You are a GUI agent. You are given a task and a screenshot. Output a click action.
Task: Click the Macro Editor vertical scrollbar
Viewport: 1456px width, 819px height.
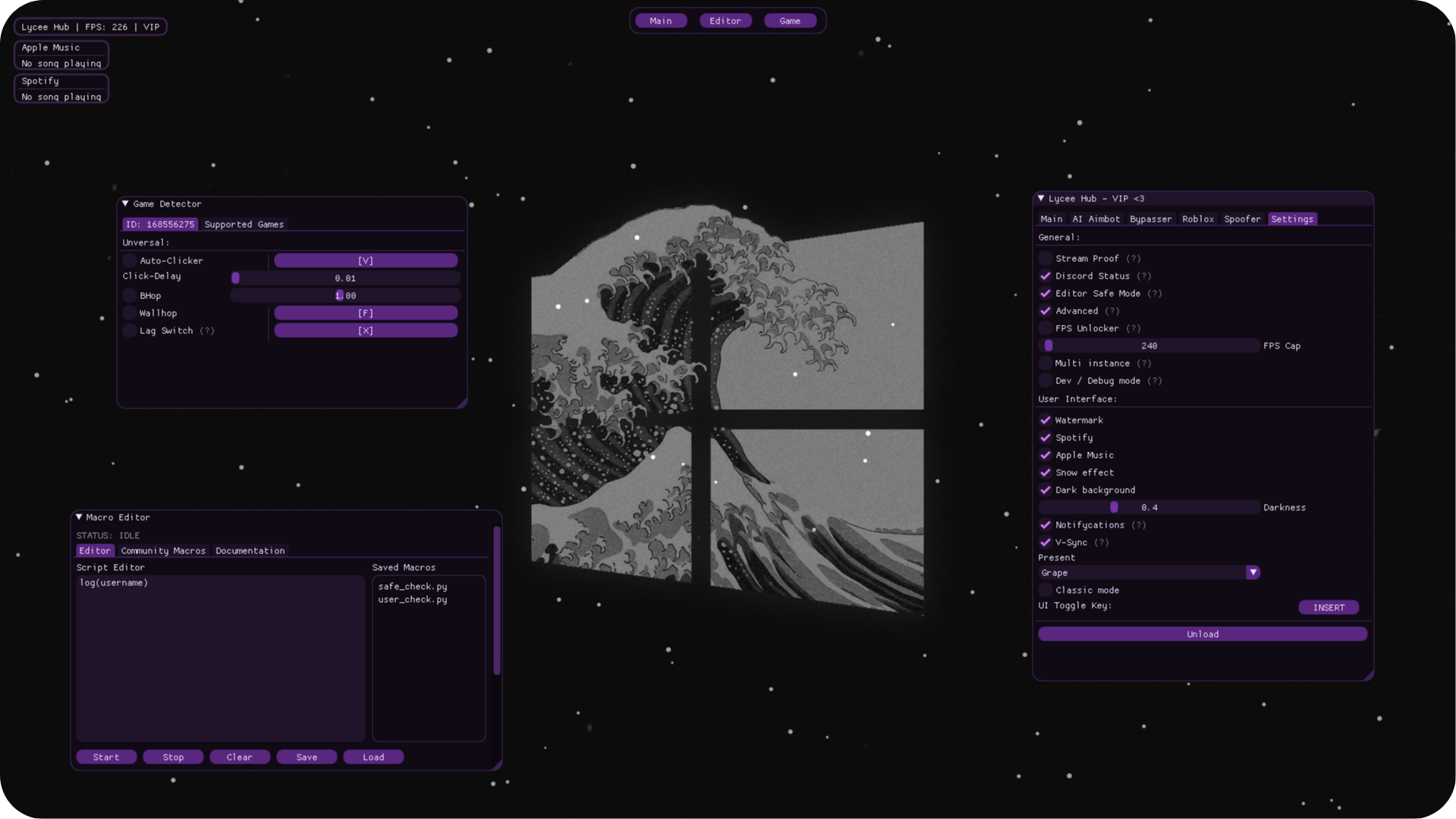497,600
